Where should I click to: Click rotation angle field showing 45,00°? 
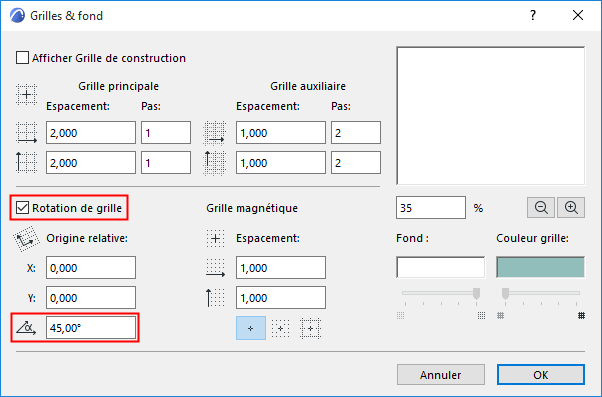tap(91, 328)
